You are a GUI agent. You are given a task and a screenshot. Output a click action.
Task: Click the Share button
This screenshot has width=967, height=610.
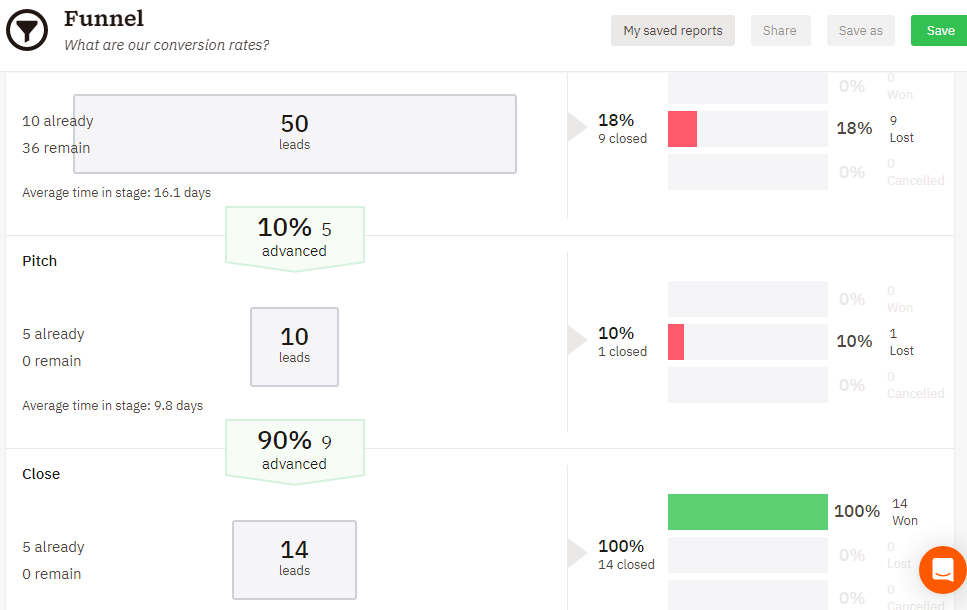click(780, 30)
